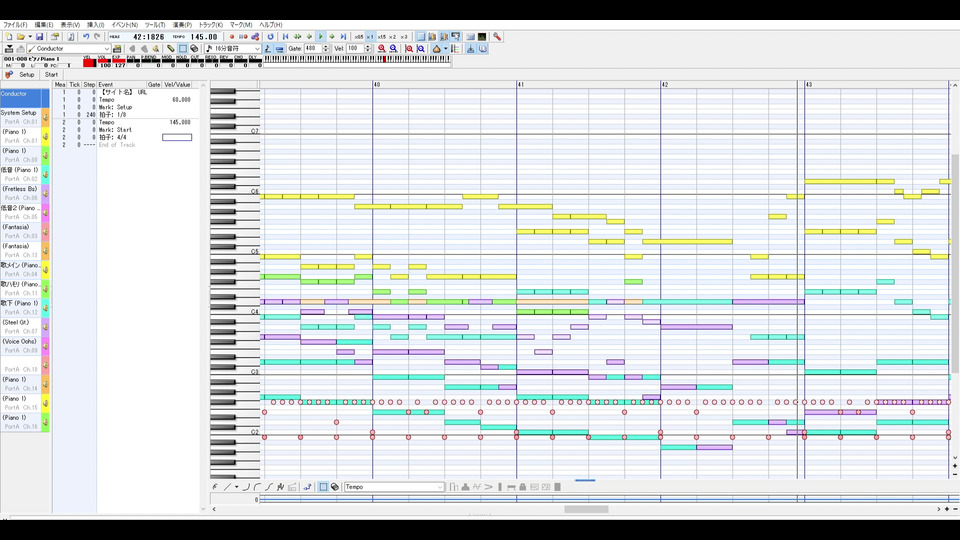Set playback speed to x2
Screen dimensions: 960x540
pyautogui.click(x=392, y=37)
